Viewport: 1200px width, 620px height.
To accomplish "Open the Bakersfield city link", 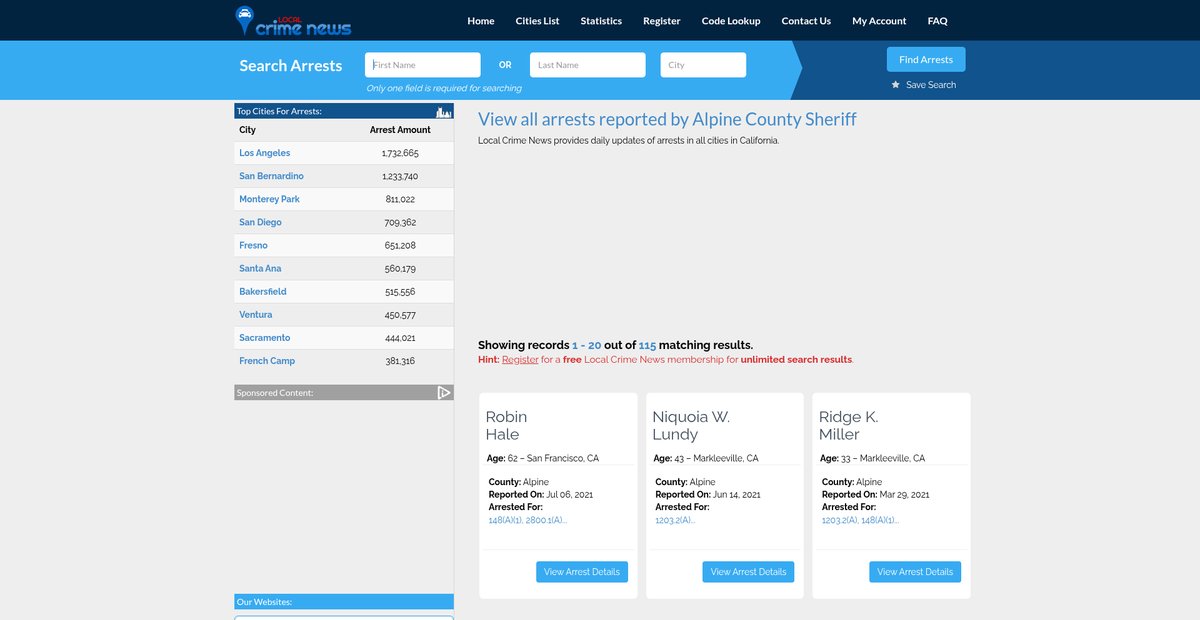I will 263,291.
